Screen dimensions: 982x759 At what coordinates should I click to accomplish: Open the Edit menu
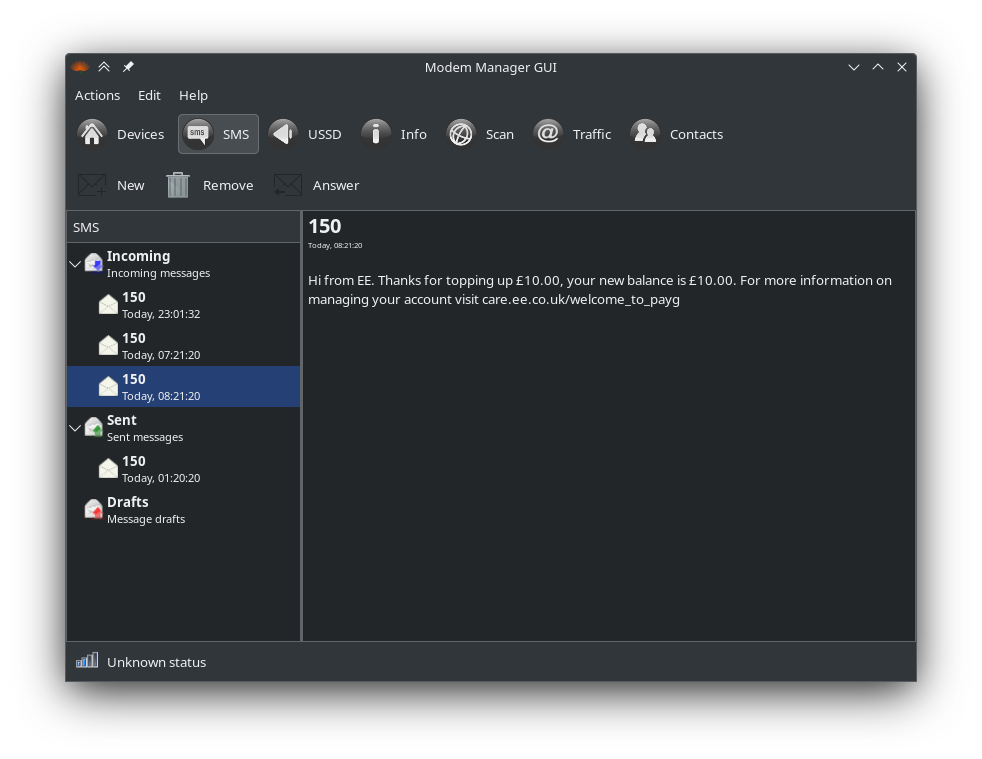click(149, 95)
